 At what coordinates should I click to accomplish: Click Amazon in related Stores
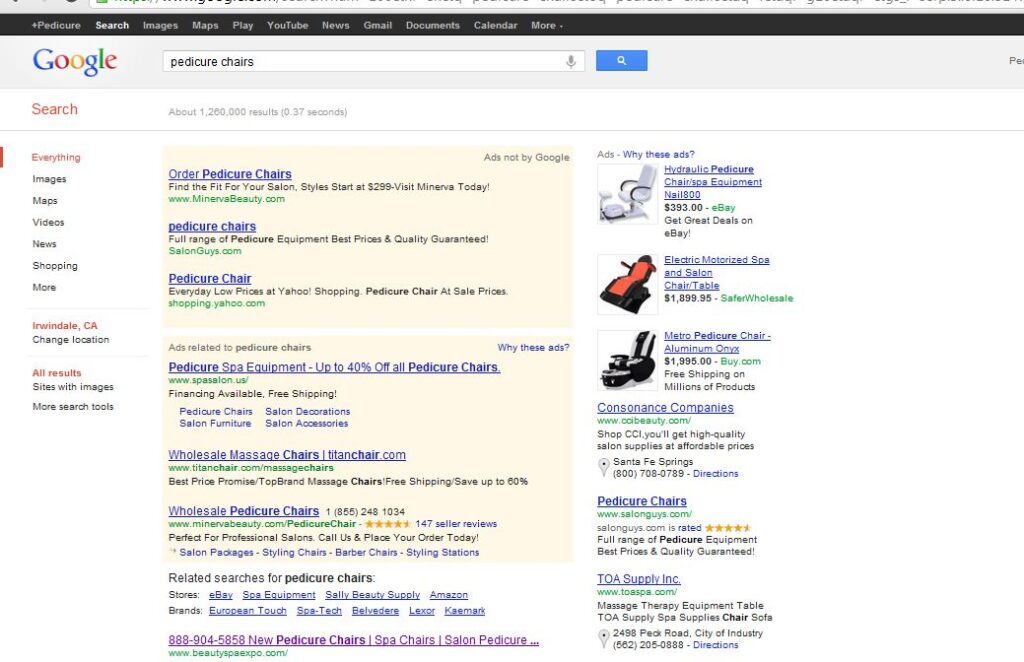coord(449,595)
